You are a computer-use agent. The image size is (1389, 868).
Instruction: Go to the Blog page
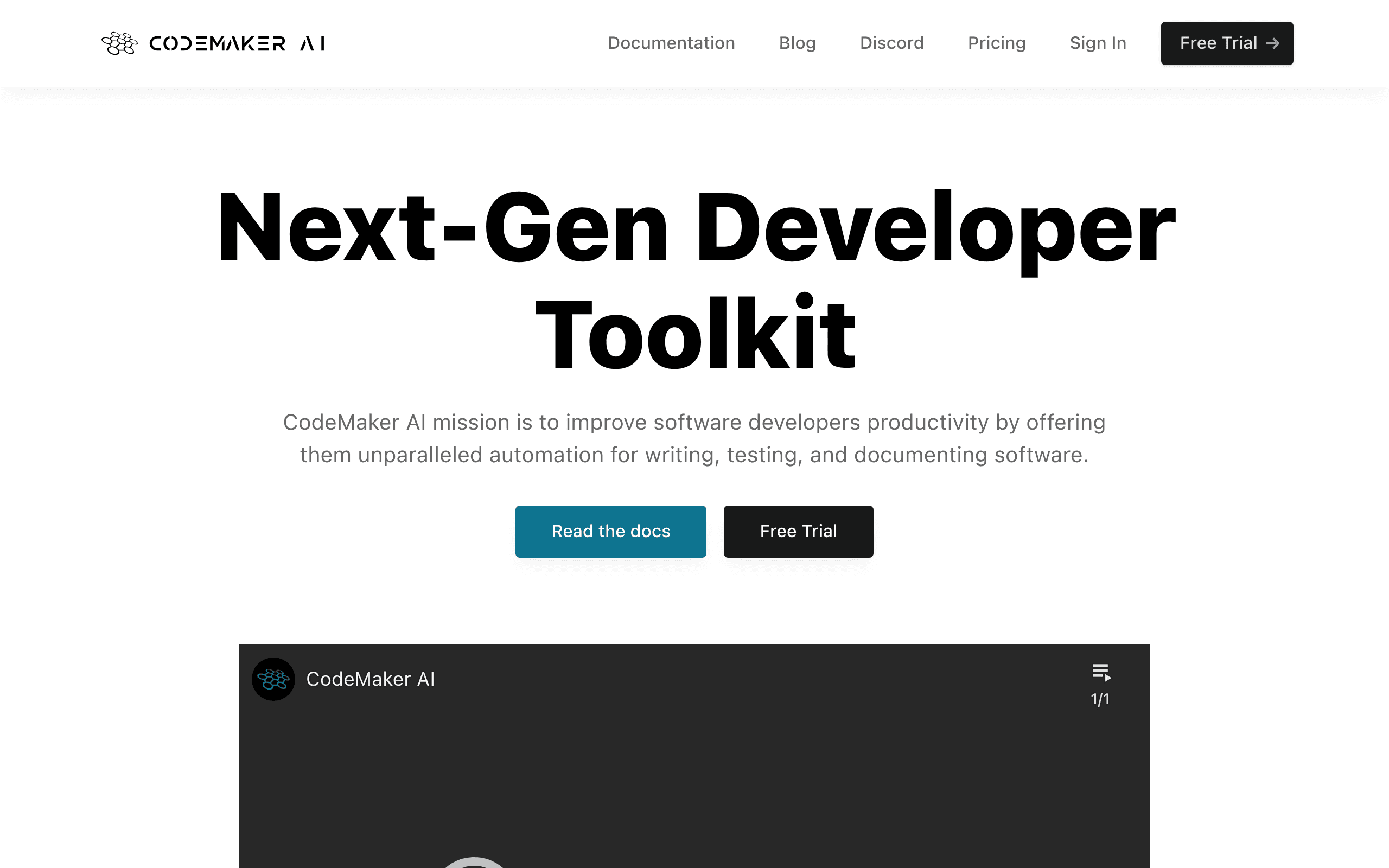point(797,43)
